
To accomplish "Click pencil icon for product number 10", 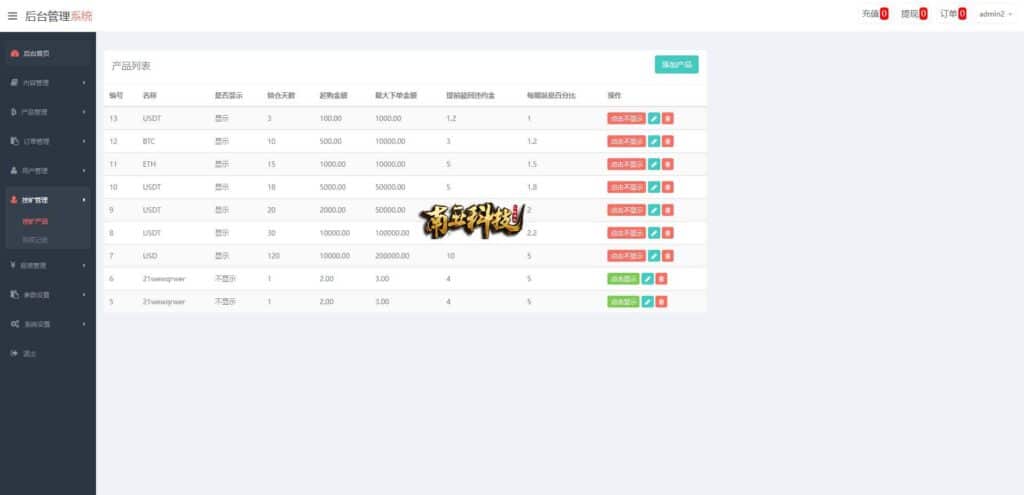I will point(654,187).
